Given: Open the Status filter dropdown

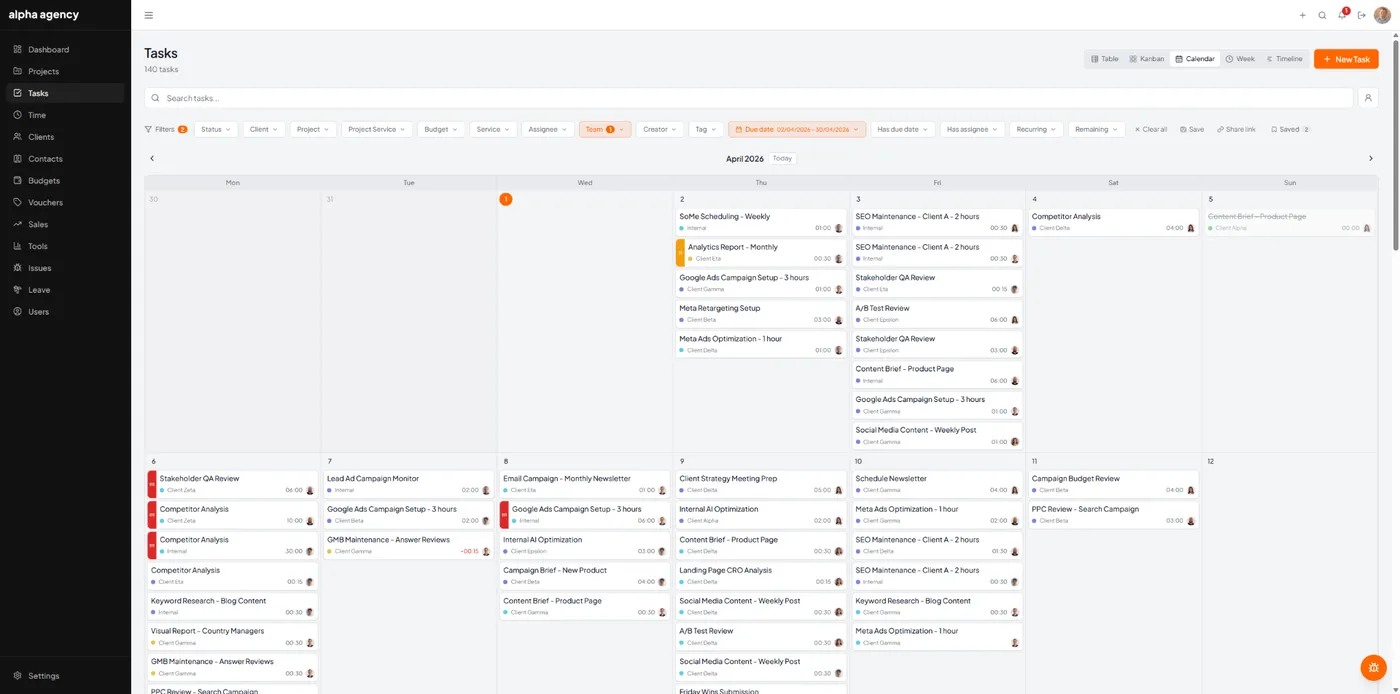Looking at the screenshot, I should pyautogui.click(x=216, y=129).
